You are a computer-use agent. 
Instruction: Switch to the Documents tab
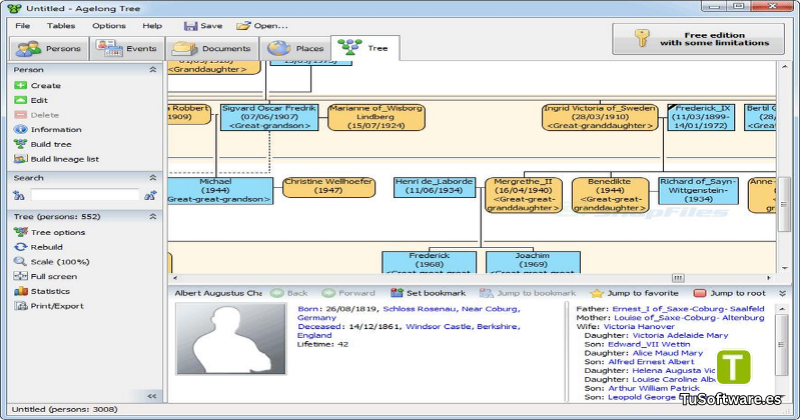212,48
